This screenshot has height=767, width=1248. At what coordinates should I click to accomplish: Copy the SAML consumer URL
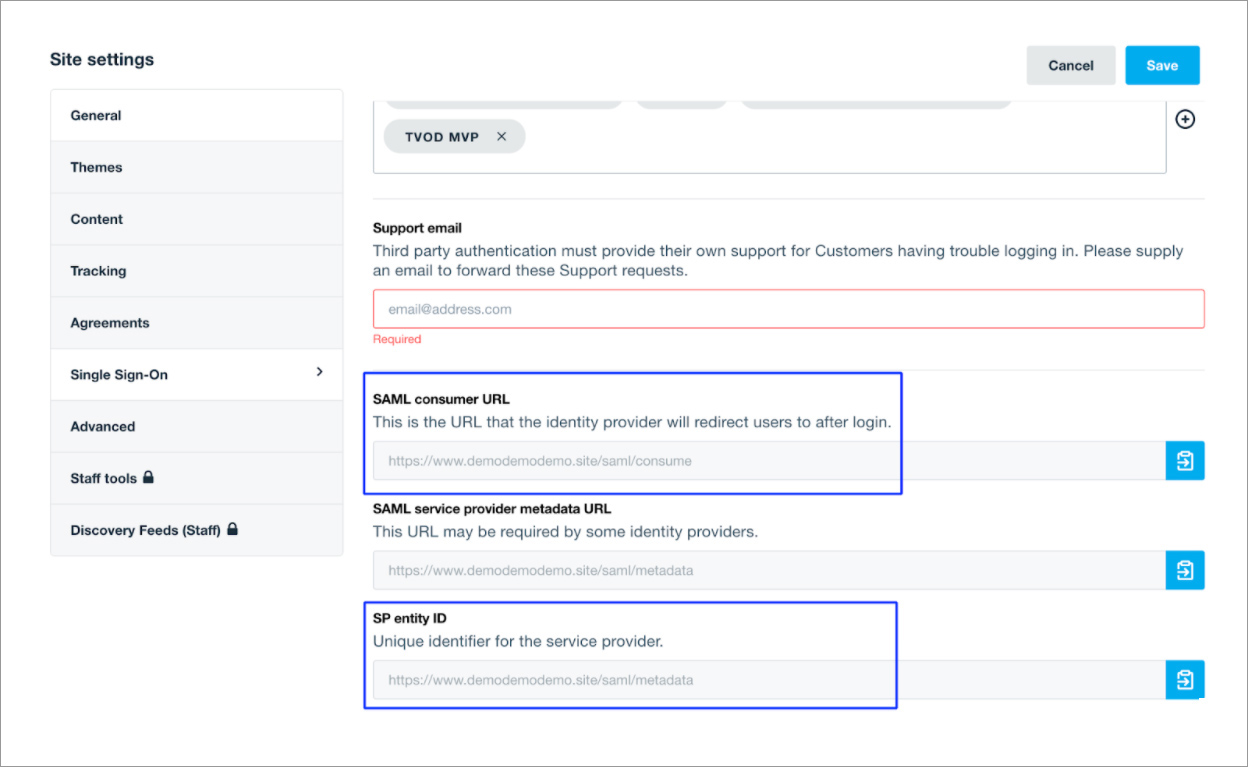[1185, 461]
